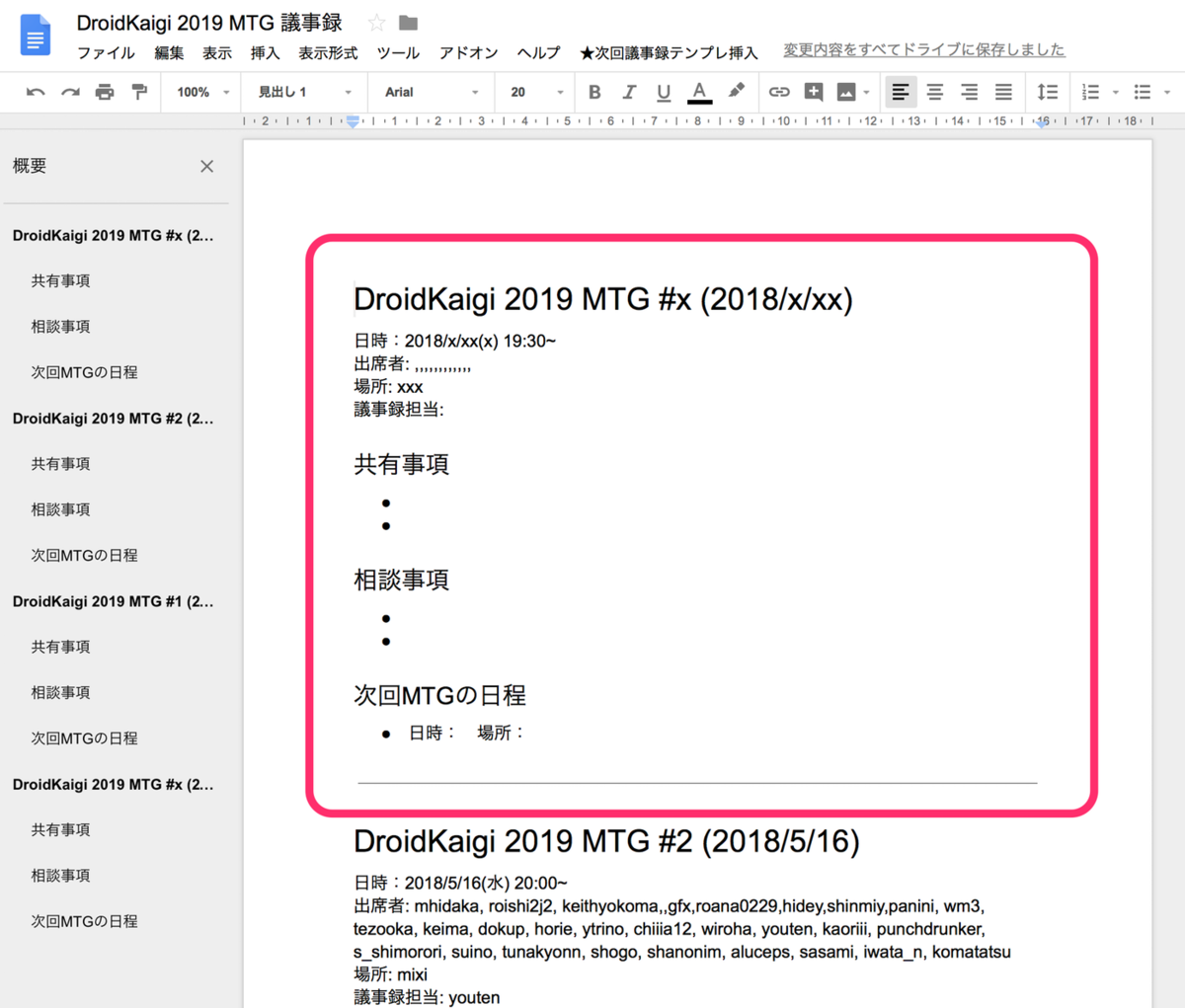
Task: Open the 表示 menu
Action: pyautogui.click(x=217, y=52)
